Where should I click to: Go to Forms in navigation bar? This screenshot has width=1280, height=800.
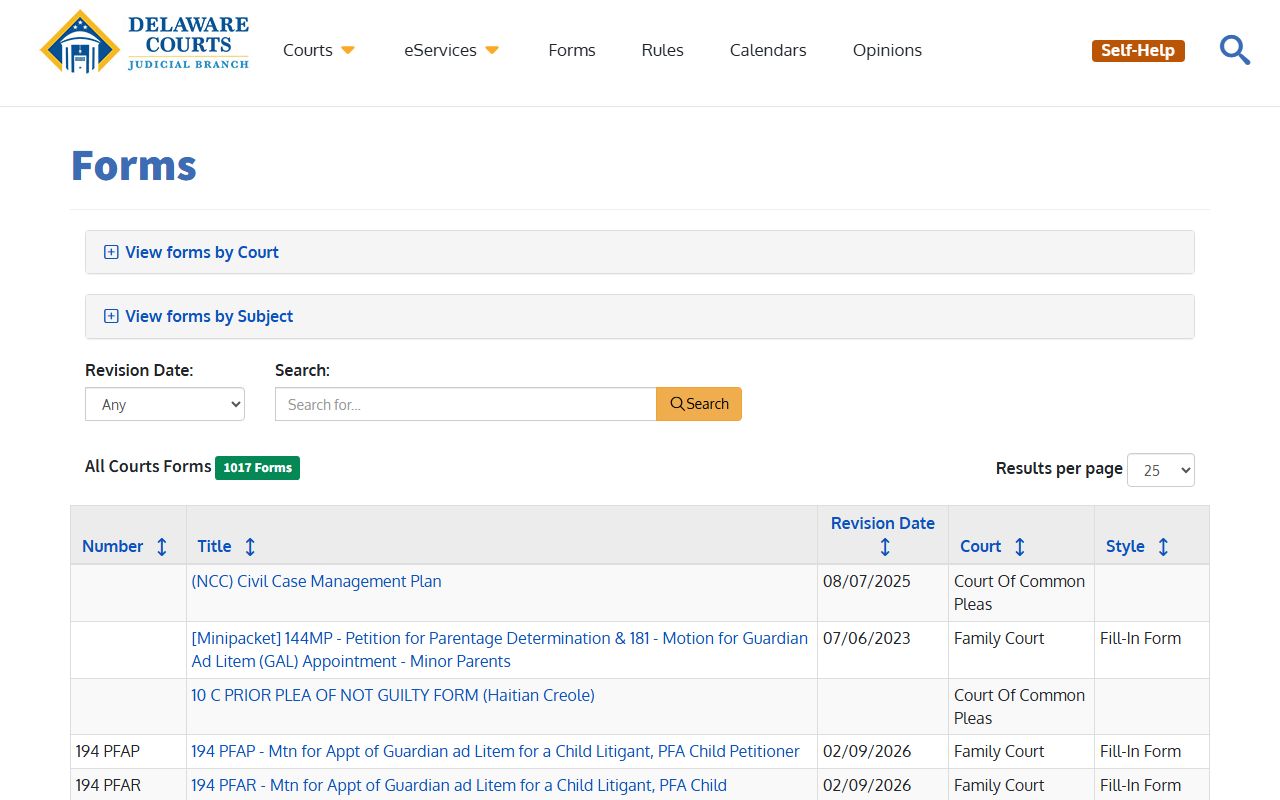(x=572, y=50)
